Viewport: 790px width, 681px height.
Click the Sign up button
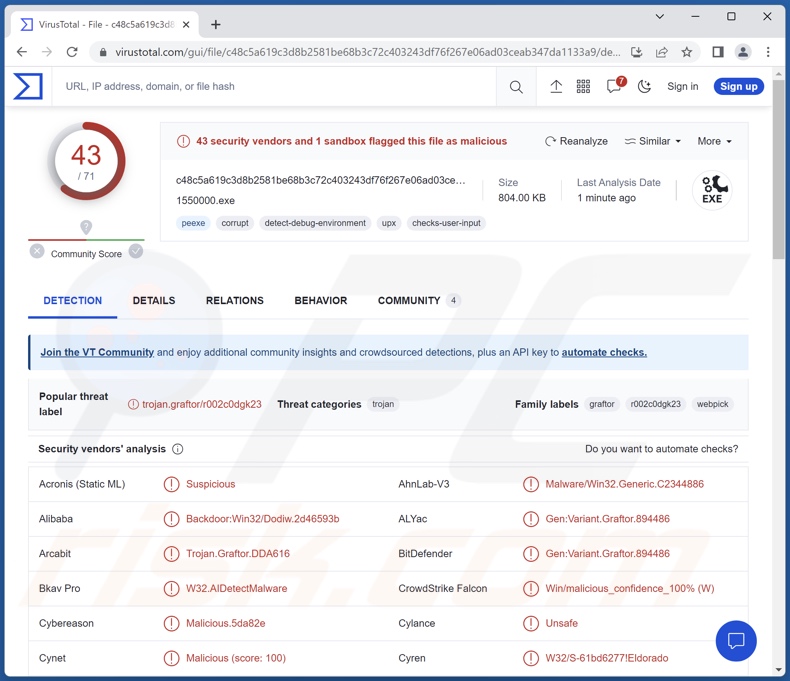click(739, 87)
